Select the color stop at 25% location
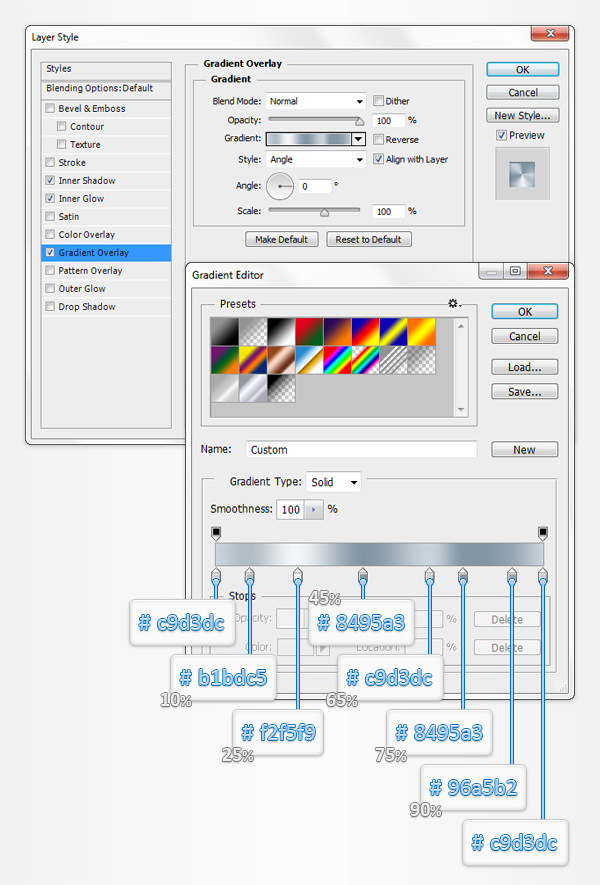 pos(297,576)
